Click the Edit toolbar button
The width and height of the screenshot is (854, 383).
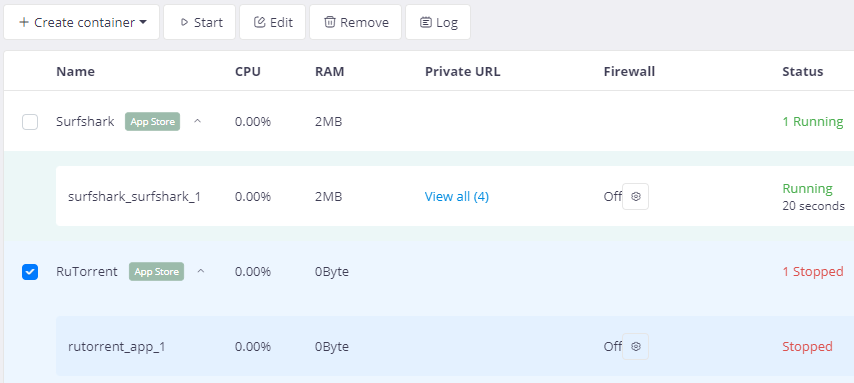pos(272,22)
